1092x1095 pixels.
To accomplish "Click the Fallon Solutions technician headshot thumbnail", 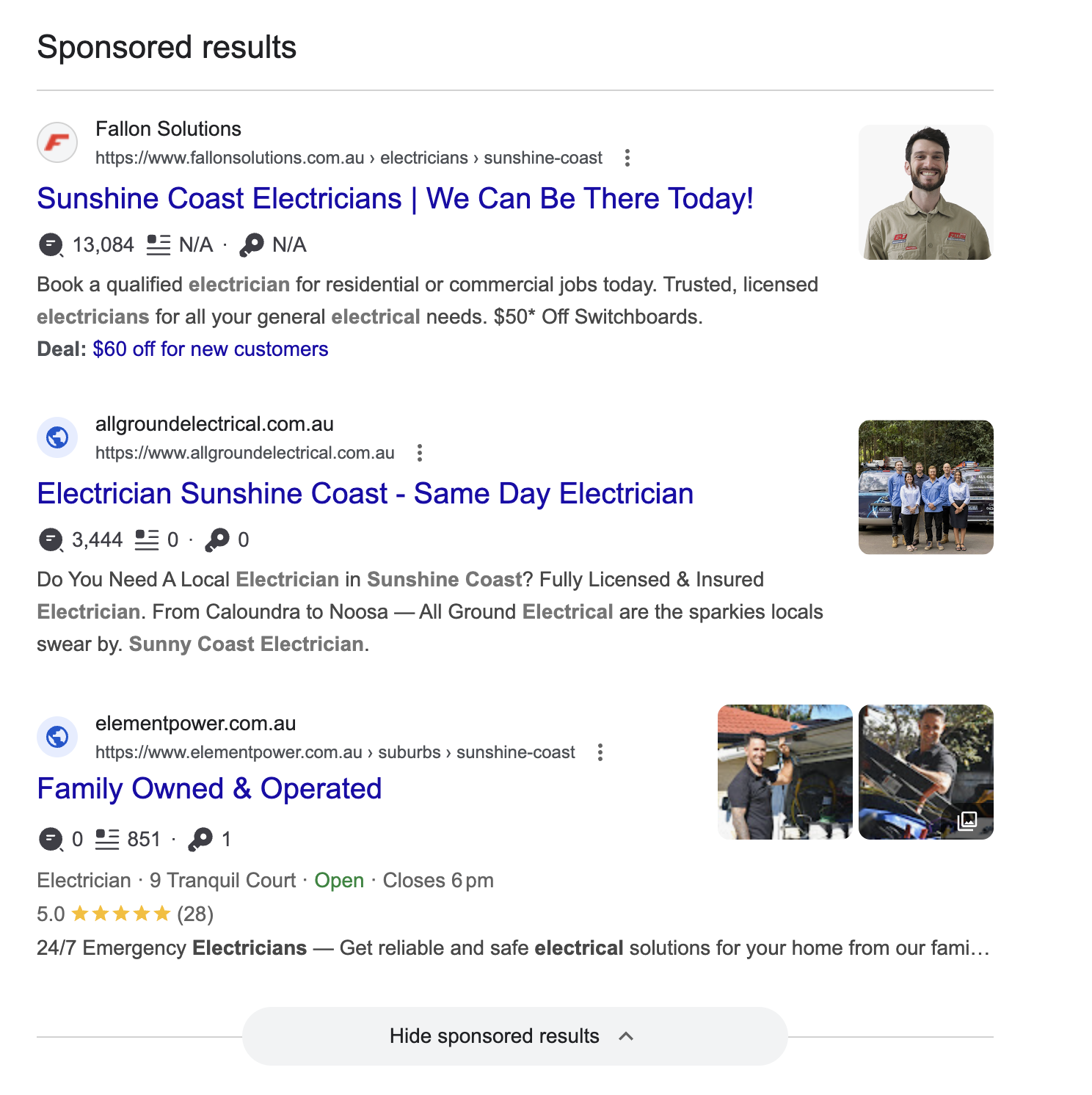I will pos(926,191).
